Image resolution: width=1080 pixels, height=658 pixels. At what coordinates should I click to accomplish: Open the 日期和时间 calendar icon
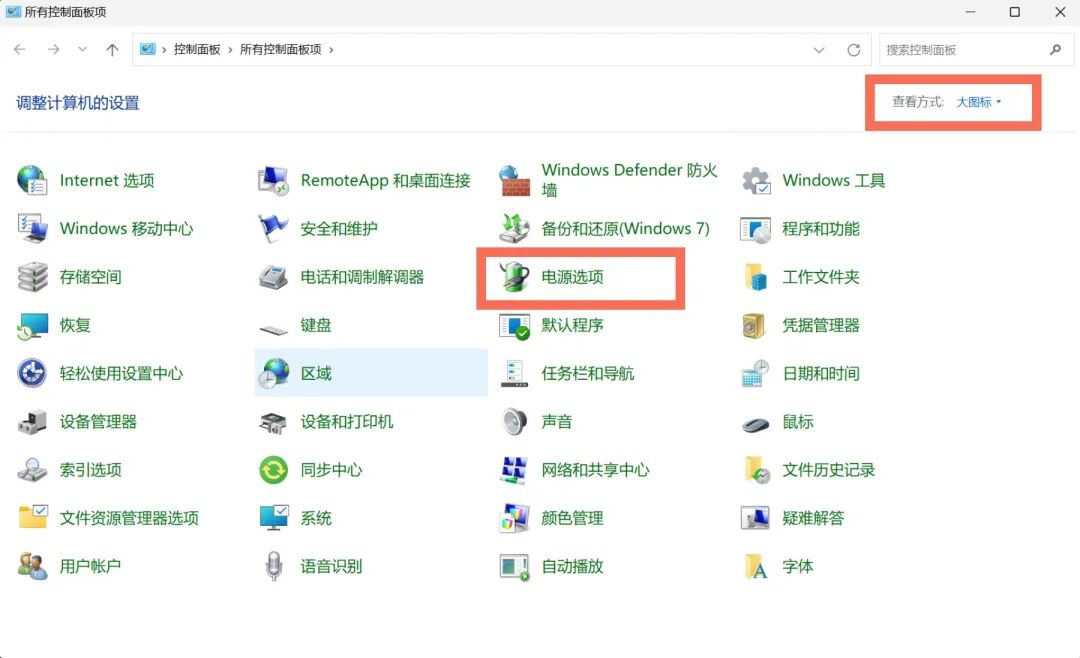[x=756, y=373]
